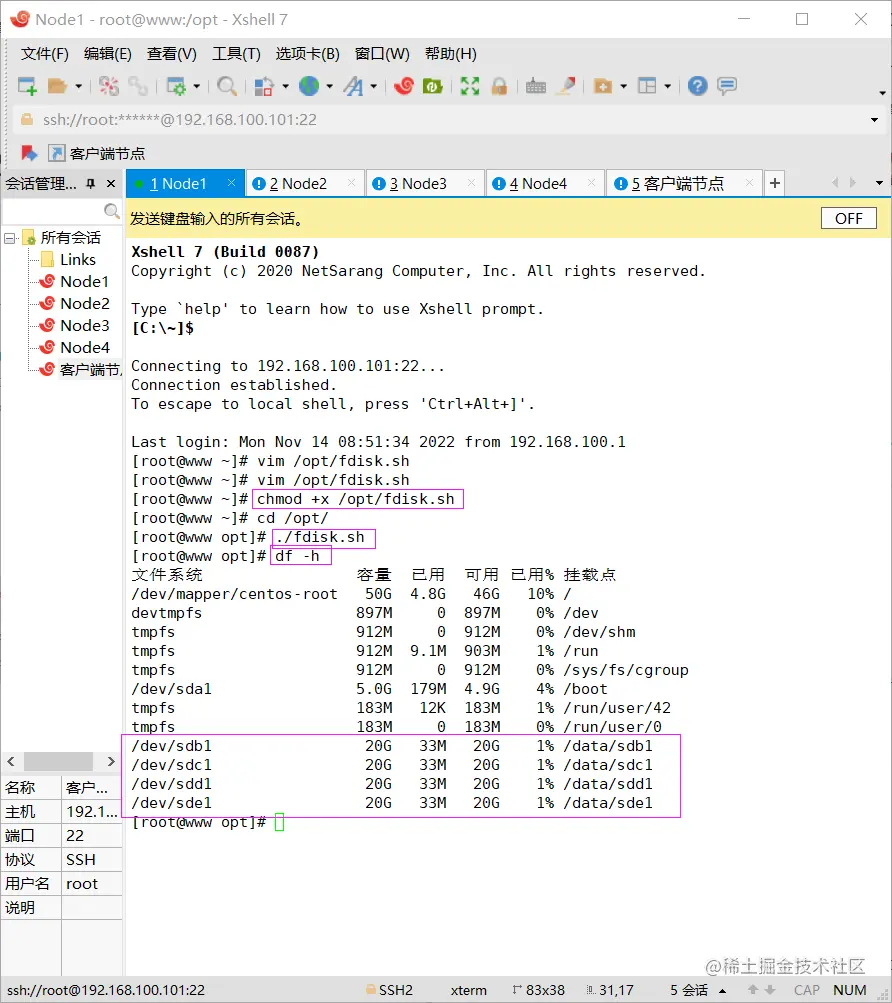Close the session manager panel
The width and height of the screenshot is (892, 1003).
pyautogui.click(x=111, y=184)
